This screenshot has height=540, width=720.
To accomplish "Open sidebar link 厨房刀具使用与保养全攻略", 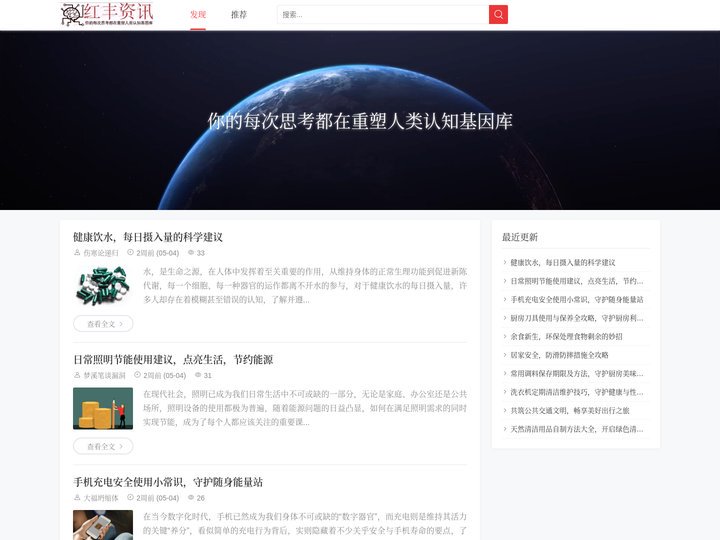I will pos(577,318).
